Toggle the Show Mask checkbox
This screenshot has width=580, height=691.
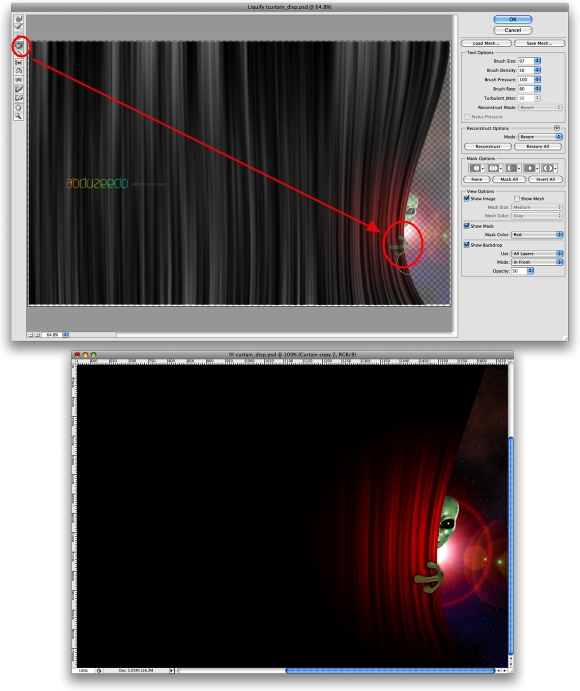pos(467,226)
